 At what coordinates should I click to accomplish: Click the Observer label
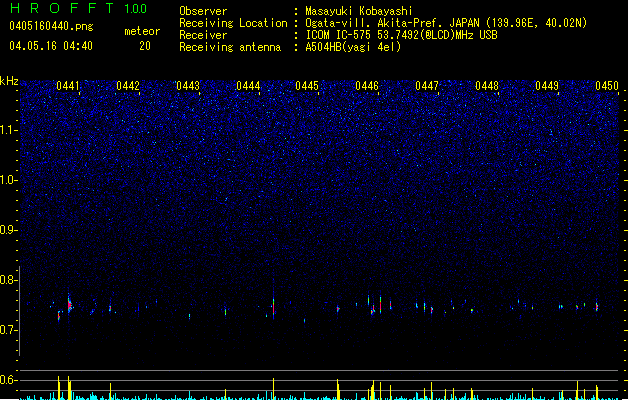[203, 11]
